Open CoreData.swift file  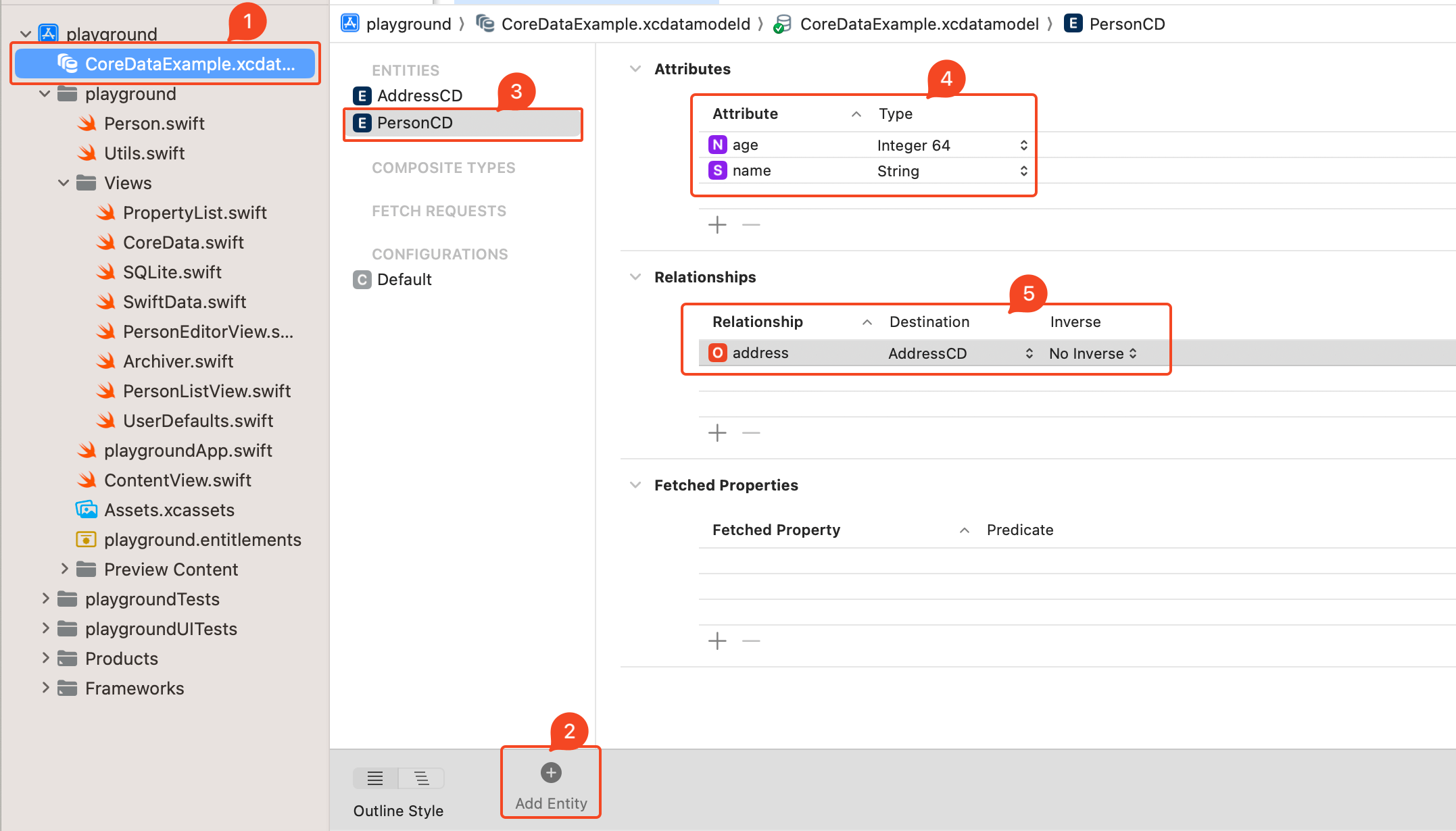(183, 243)
